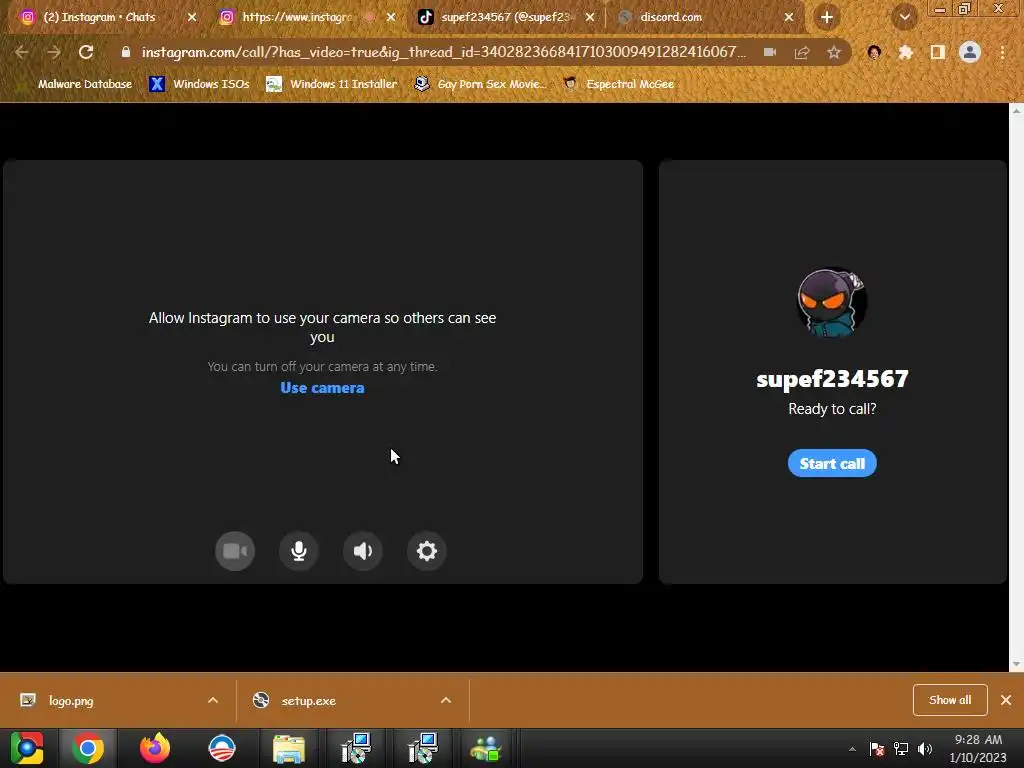This screenshot has width=1024, height=768.
Task: Click the instagram.com call URL field
Action: pos(443,52)
